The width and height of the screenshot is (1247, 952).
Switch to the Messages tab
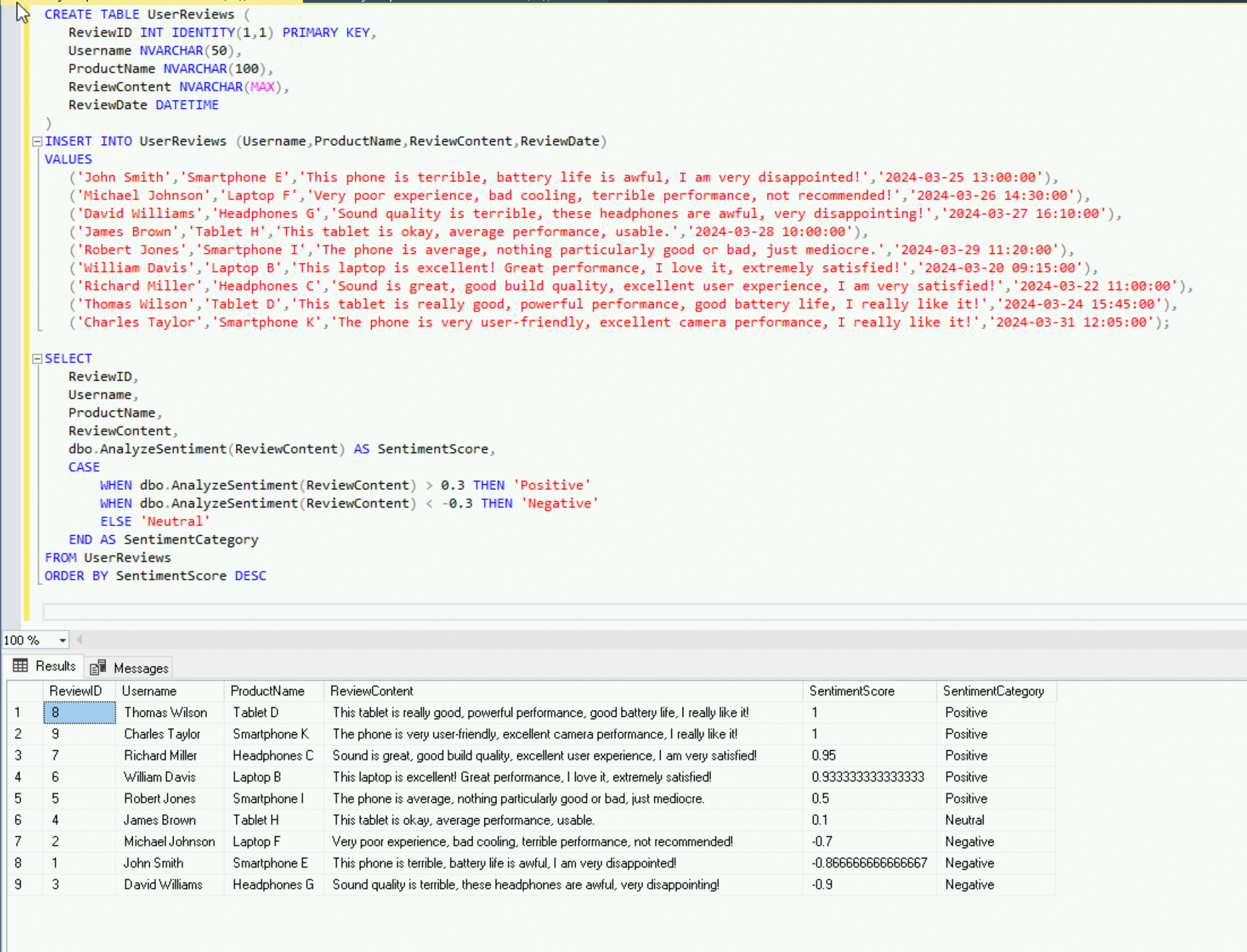(130, 668)
